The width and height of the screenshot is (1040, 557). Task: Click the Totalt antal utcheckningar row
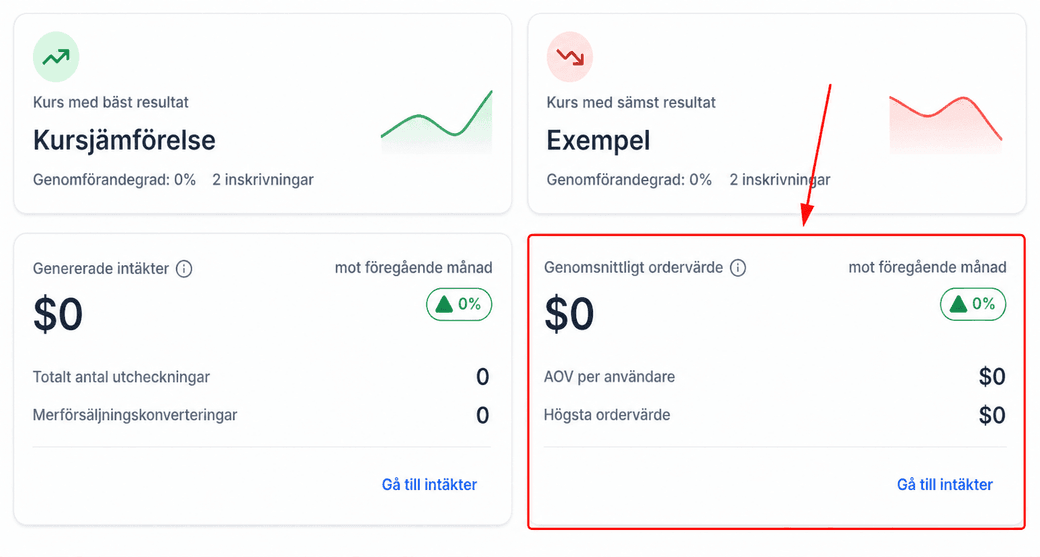(261, 377)
